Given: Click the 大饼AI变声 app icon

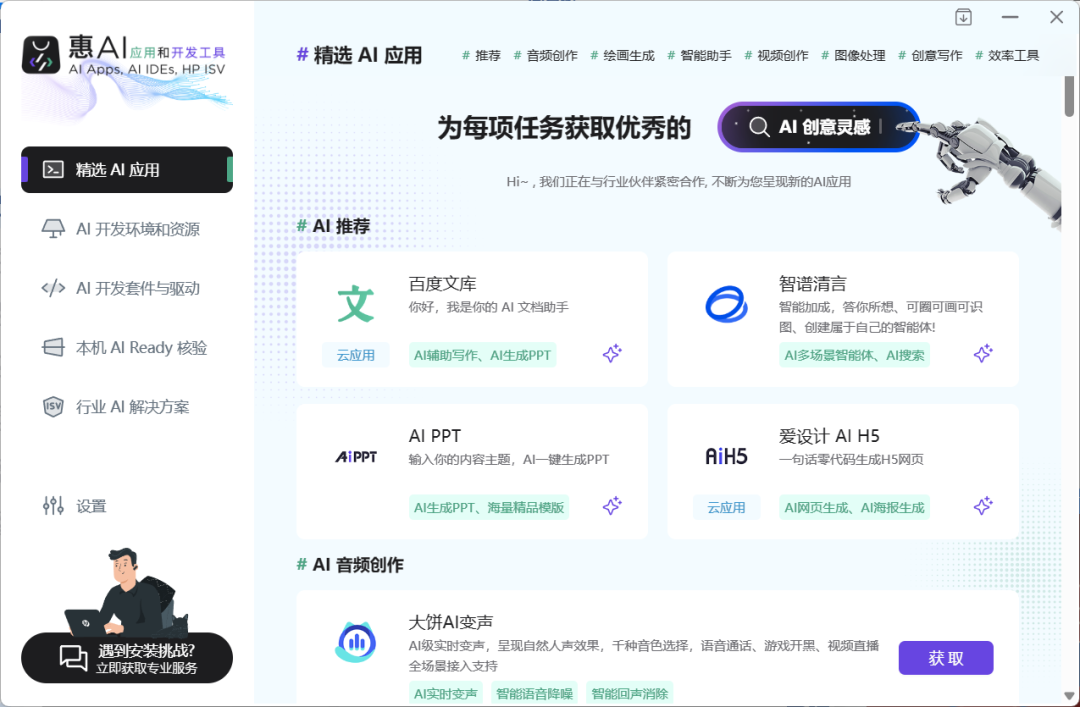Looking at the screenshot, I should 356,643.
